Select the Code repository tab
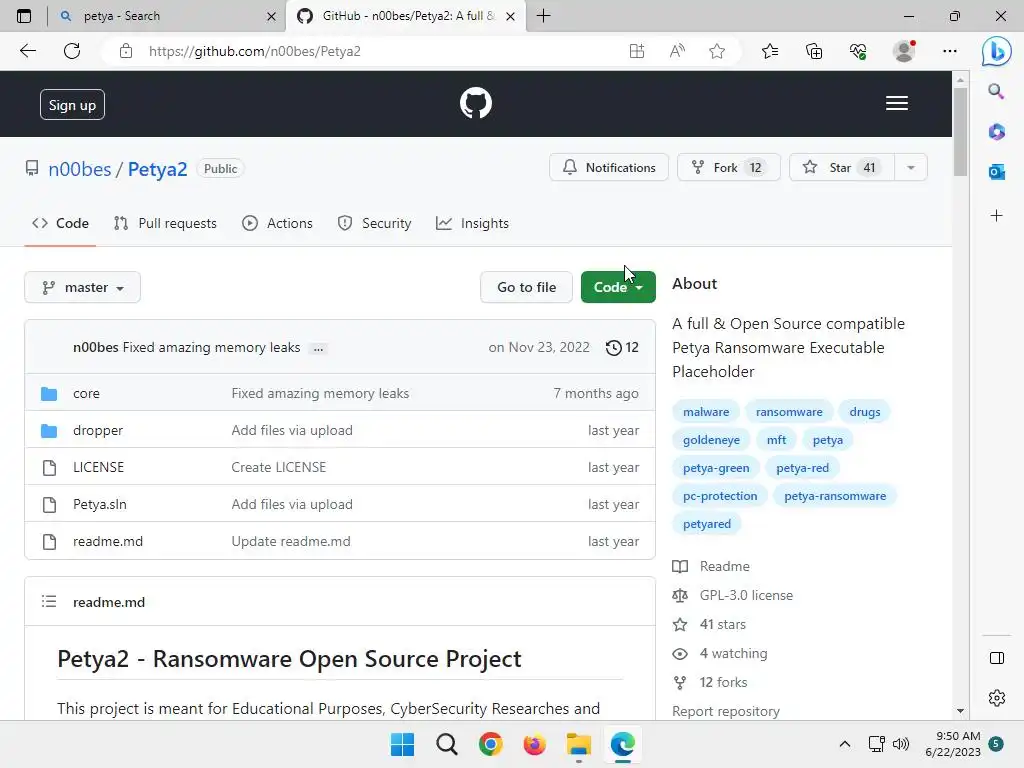The image size is (1024, 768). (60, 223)
